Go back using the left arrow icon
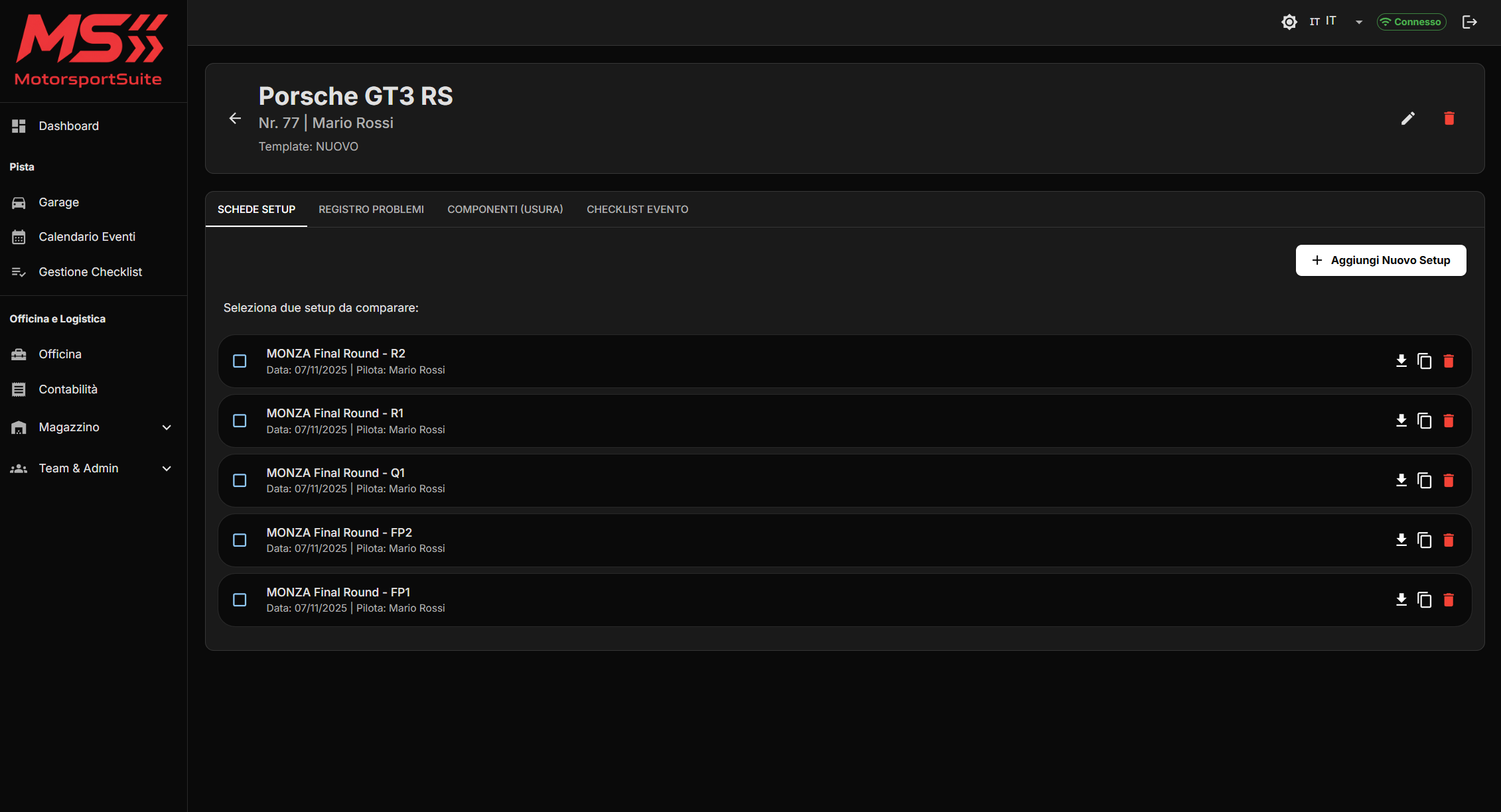 (x=235, y=119)
